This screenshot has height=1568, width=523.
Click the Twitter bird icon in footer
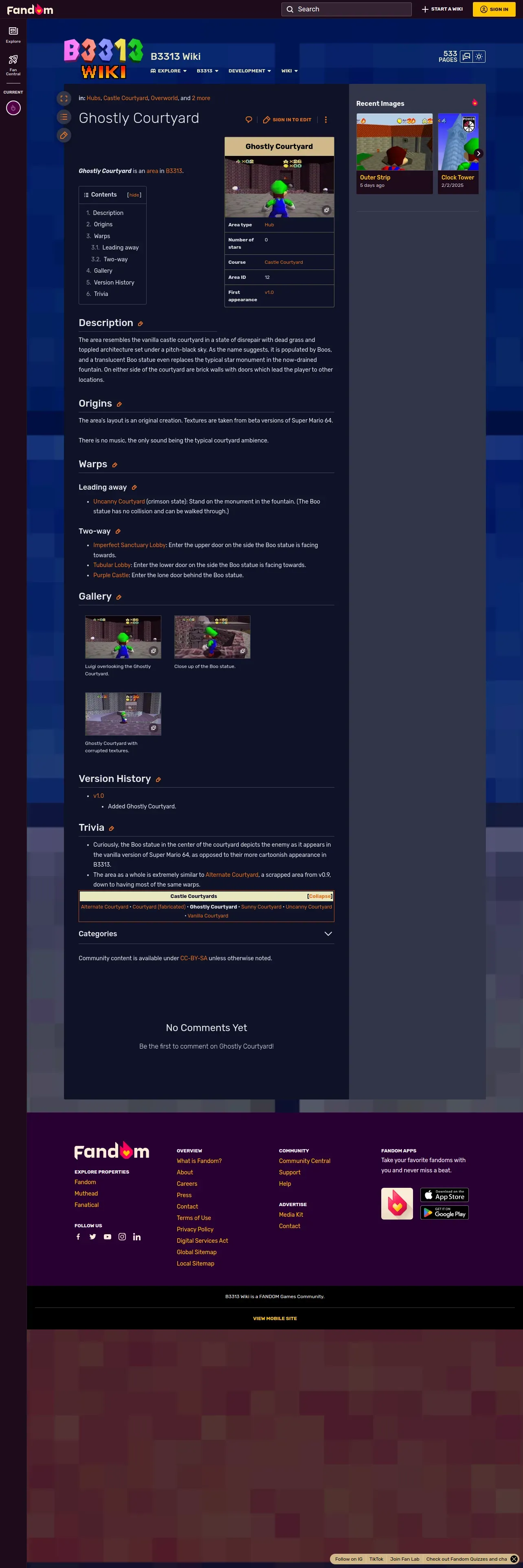(92, 1237)
